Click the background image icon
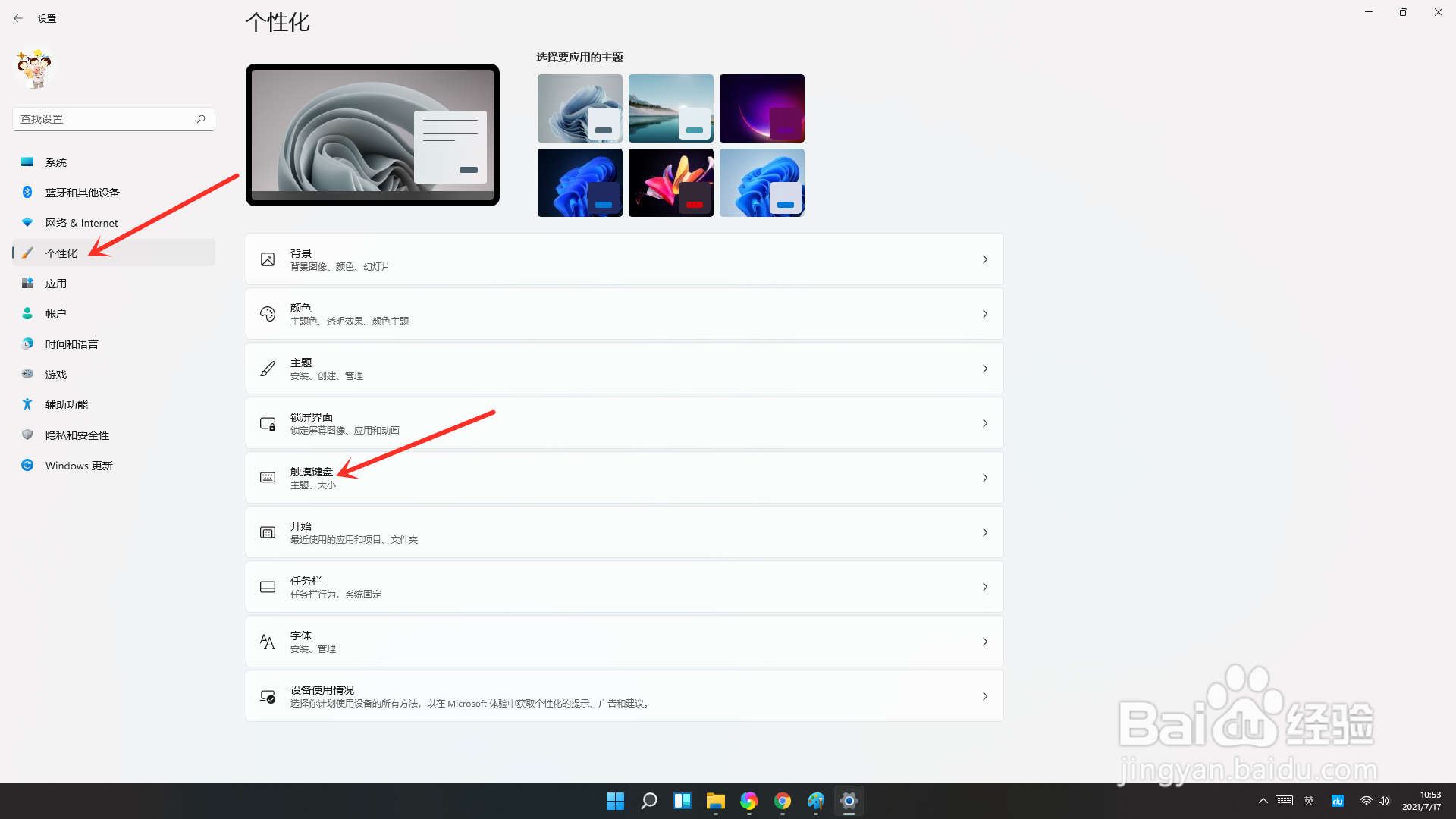Screen dimensions: 1456x819 click(268, 259)
